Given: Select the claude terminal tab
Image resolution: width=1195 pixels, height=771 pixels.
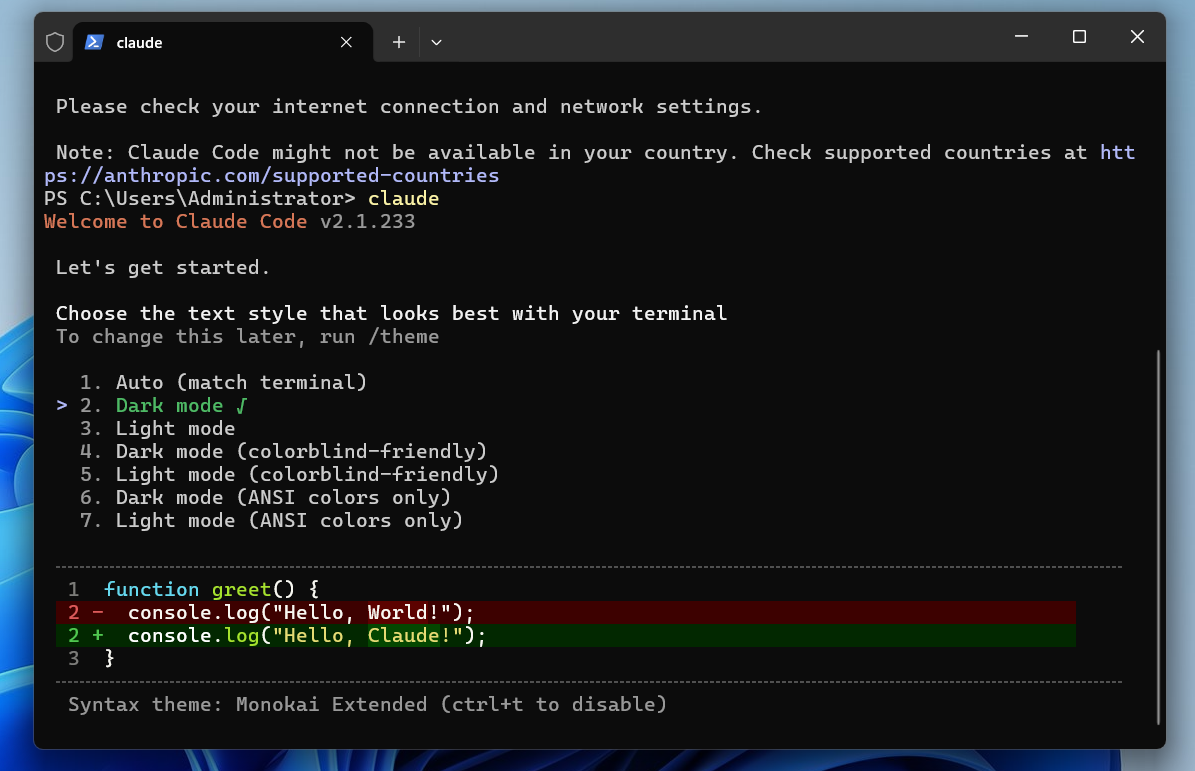Looking at the screenshot, I should (x=223, y=42).
